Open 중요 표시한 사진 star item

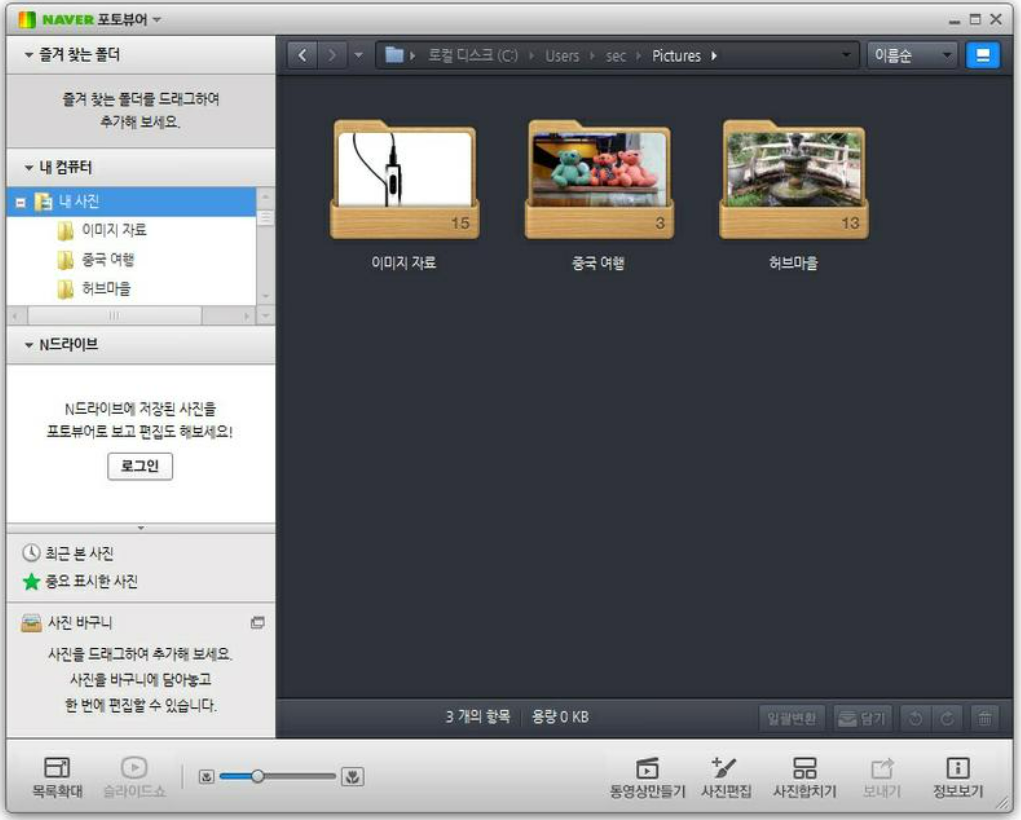80,581
